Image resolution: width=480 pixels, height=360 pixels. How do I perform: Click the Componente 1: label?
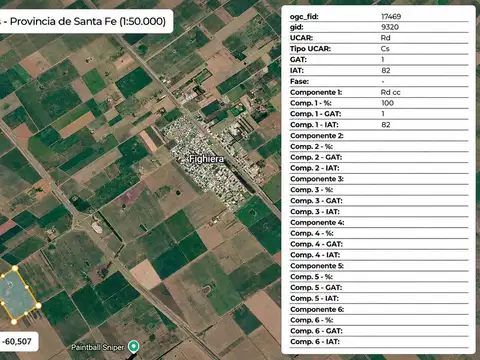tap(316, 92)
